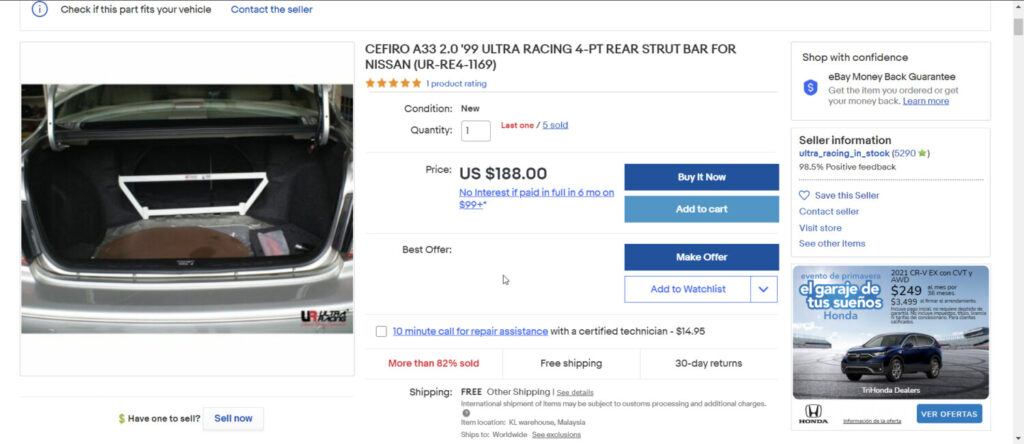Click the green feedback star beside seller score
Screen dimensions: 1024x444
coord(923,154)
